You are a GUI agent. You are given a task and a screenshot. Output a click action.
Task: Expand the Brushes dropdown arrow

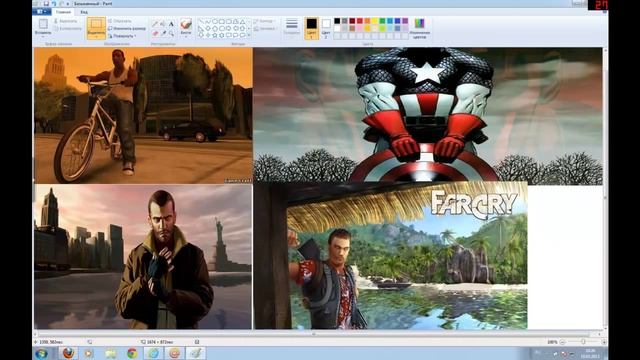(x=186, y=37)
